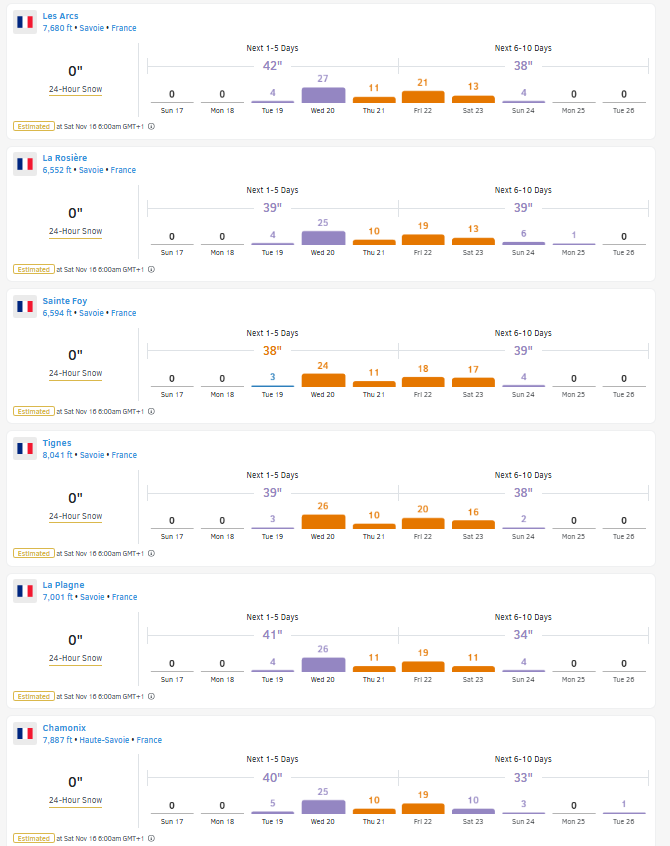Click the 42" Next 1-5 Days total for Les Arcs
This screenshot has height=846, width=670.
coord(272,66)
